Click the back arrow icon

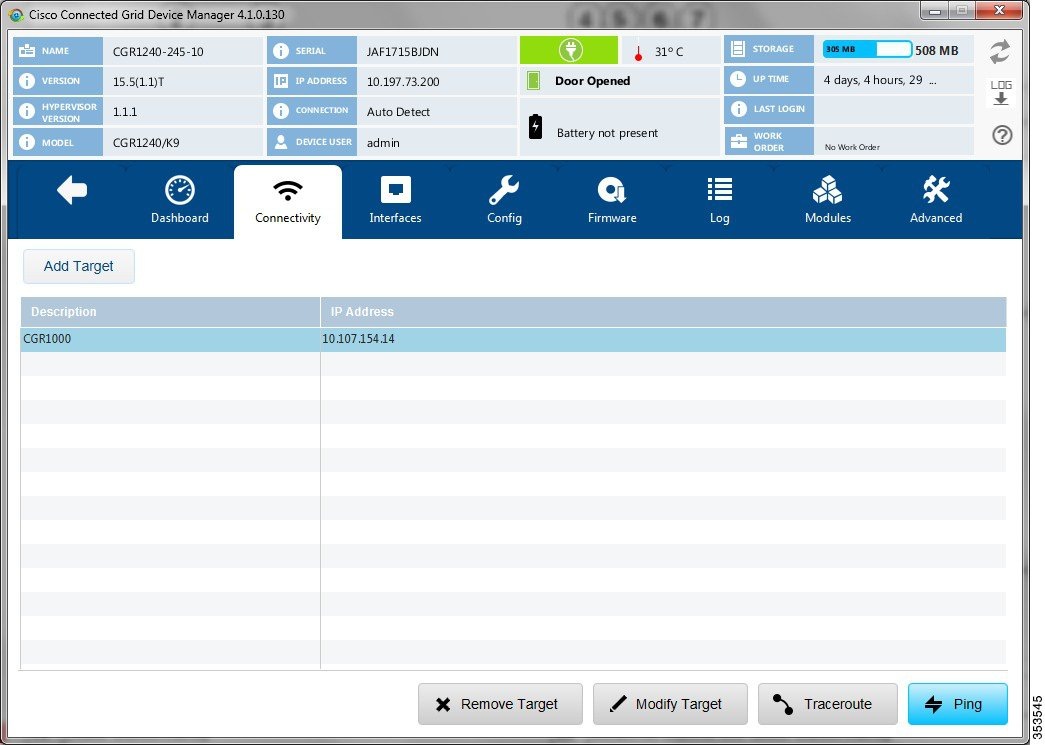[x=72, y=191]
